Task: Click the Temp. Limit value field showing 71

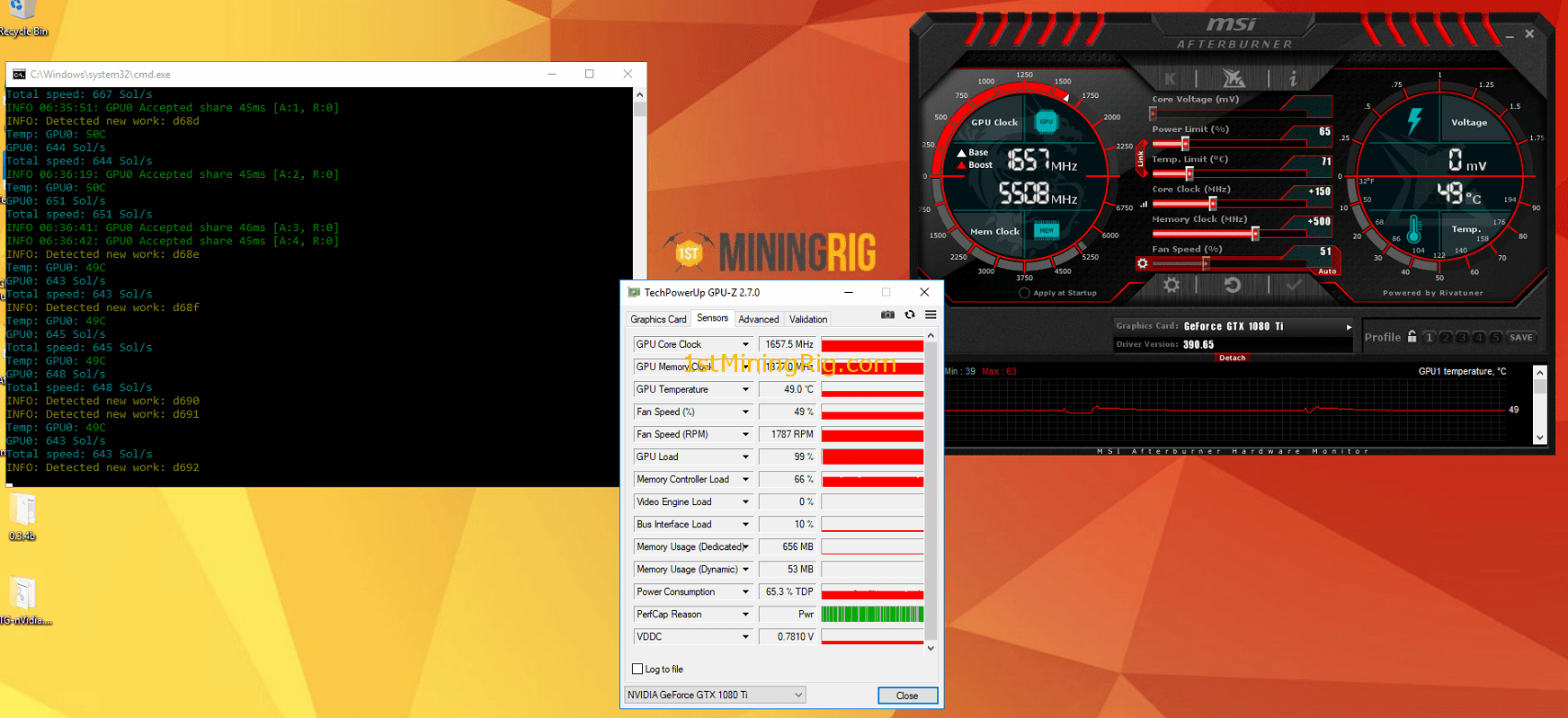Action: tap(1325, 162)
